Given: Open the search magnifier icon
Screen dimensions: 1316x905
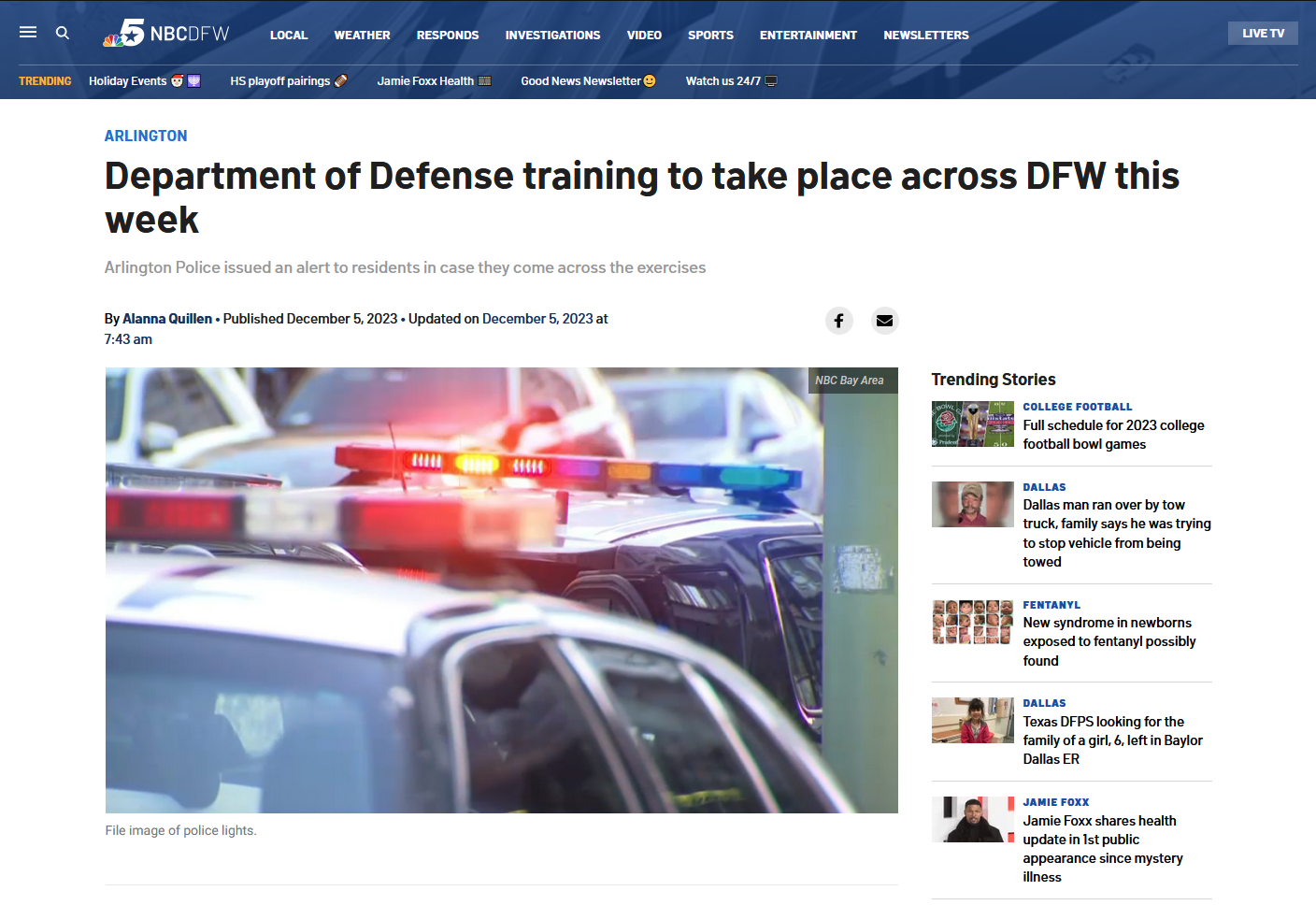Looking at the screenshot, I should click(x=63, y=33).
